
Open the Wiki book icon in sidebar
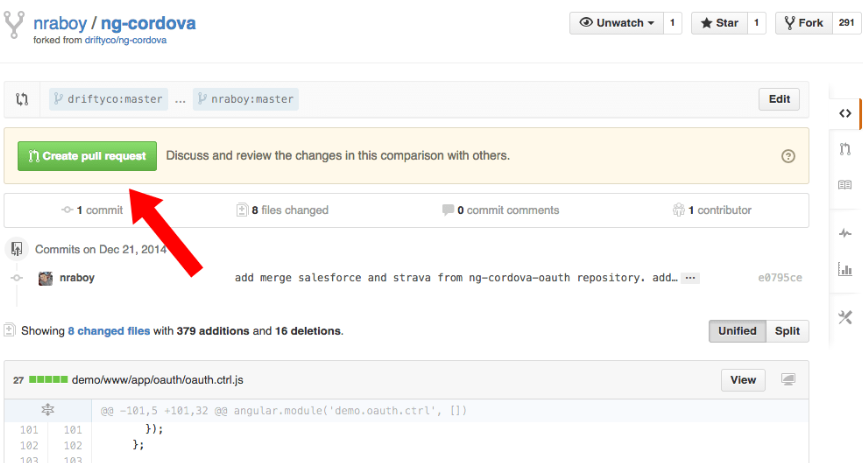[845, 185]
